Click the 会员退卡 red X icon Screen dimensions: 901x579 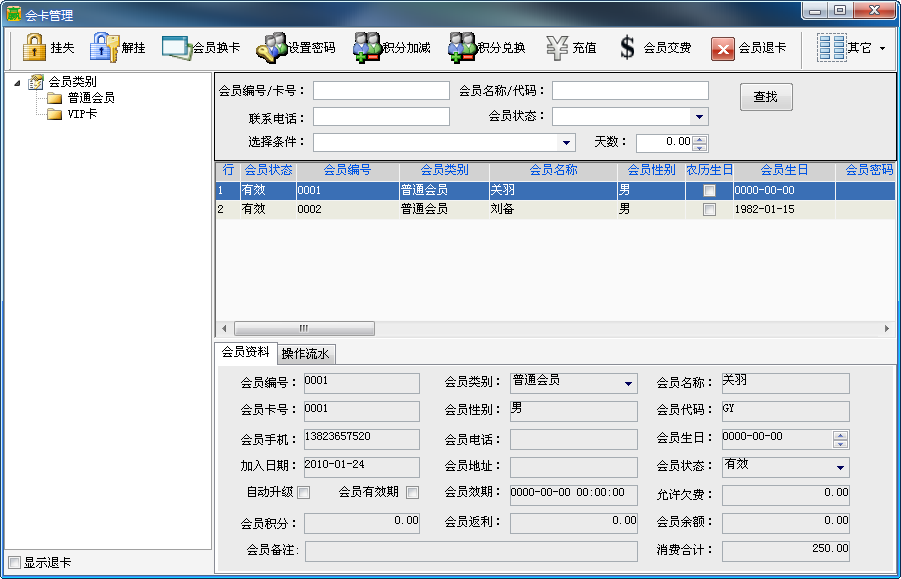click(x=723, y=48)
